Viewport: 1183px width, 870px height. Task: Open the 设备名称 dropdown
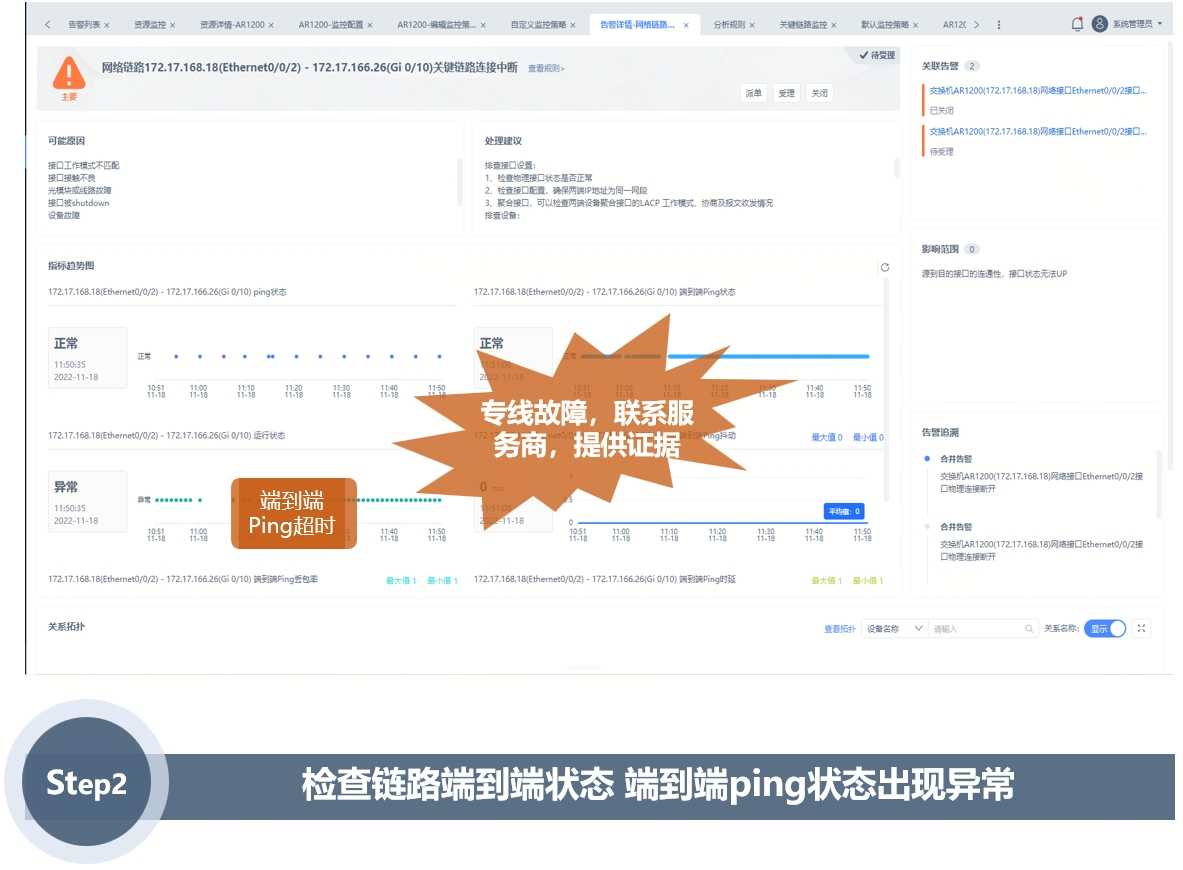click(x=895, y=629)
